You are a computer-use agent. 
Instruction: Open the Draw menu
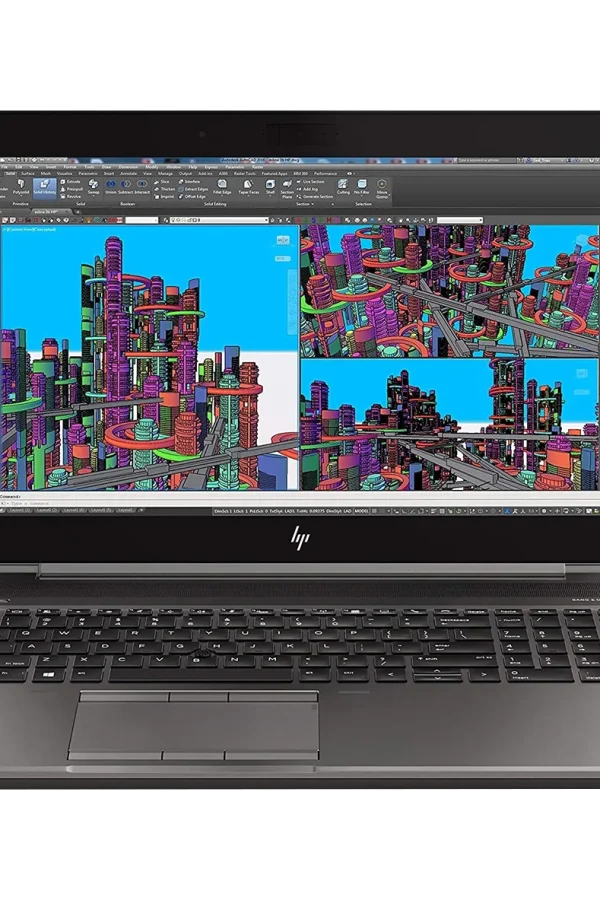tap(106, 167)
